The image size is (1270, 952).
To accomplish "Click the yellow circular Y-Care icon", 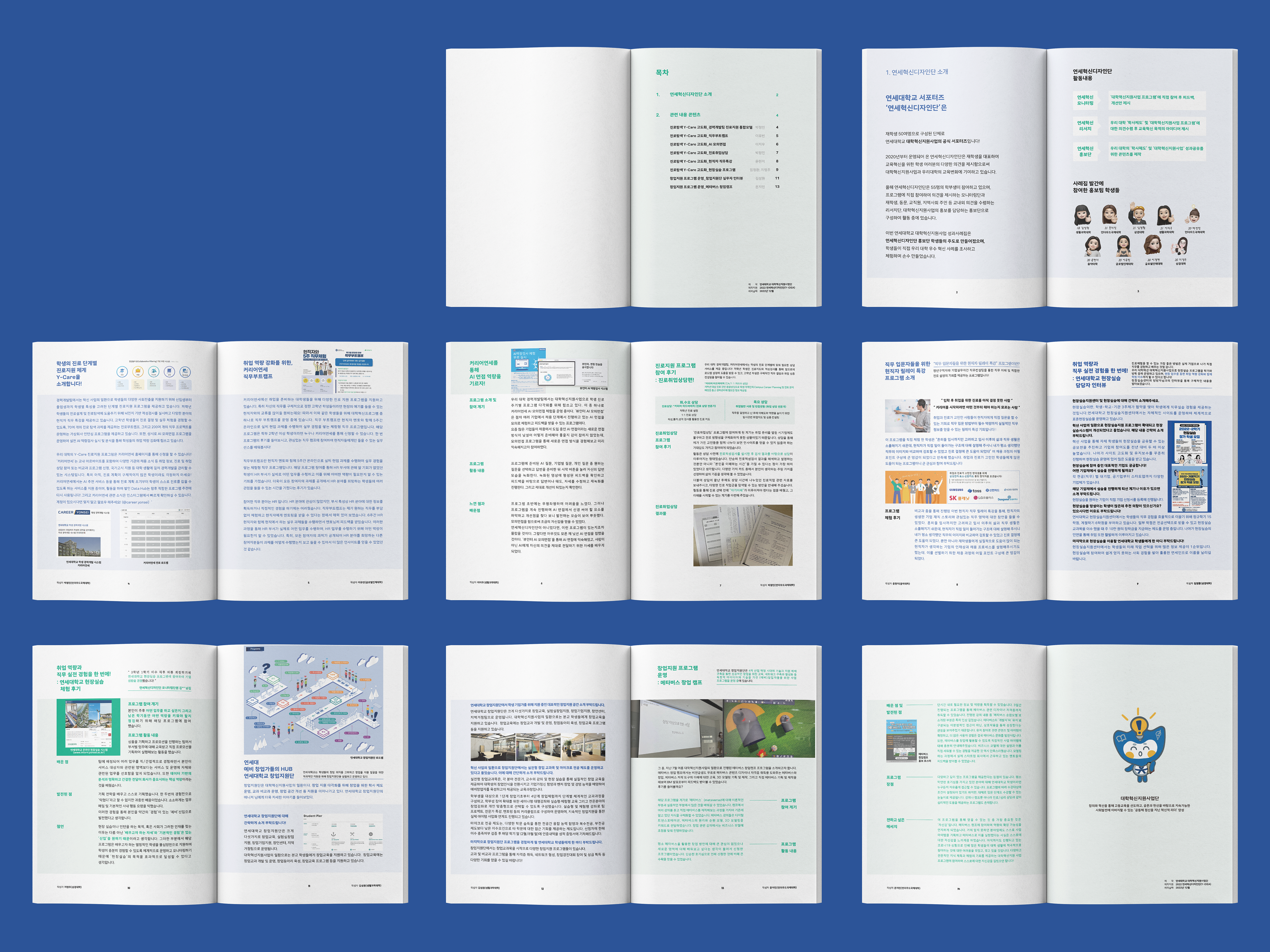I will (x=138, y=371).
